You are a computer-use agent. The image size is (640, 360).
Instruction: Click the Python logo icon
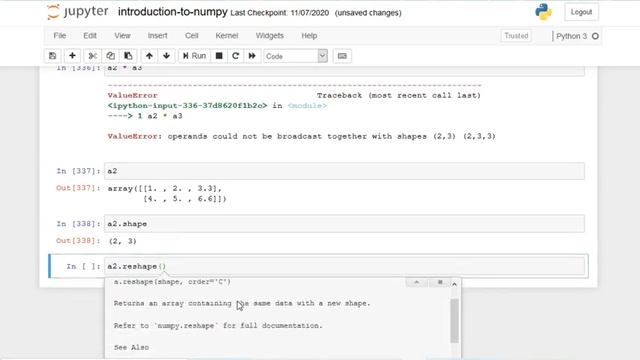click(543, 12)
